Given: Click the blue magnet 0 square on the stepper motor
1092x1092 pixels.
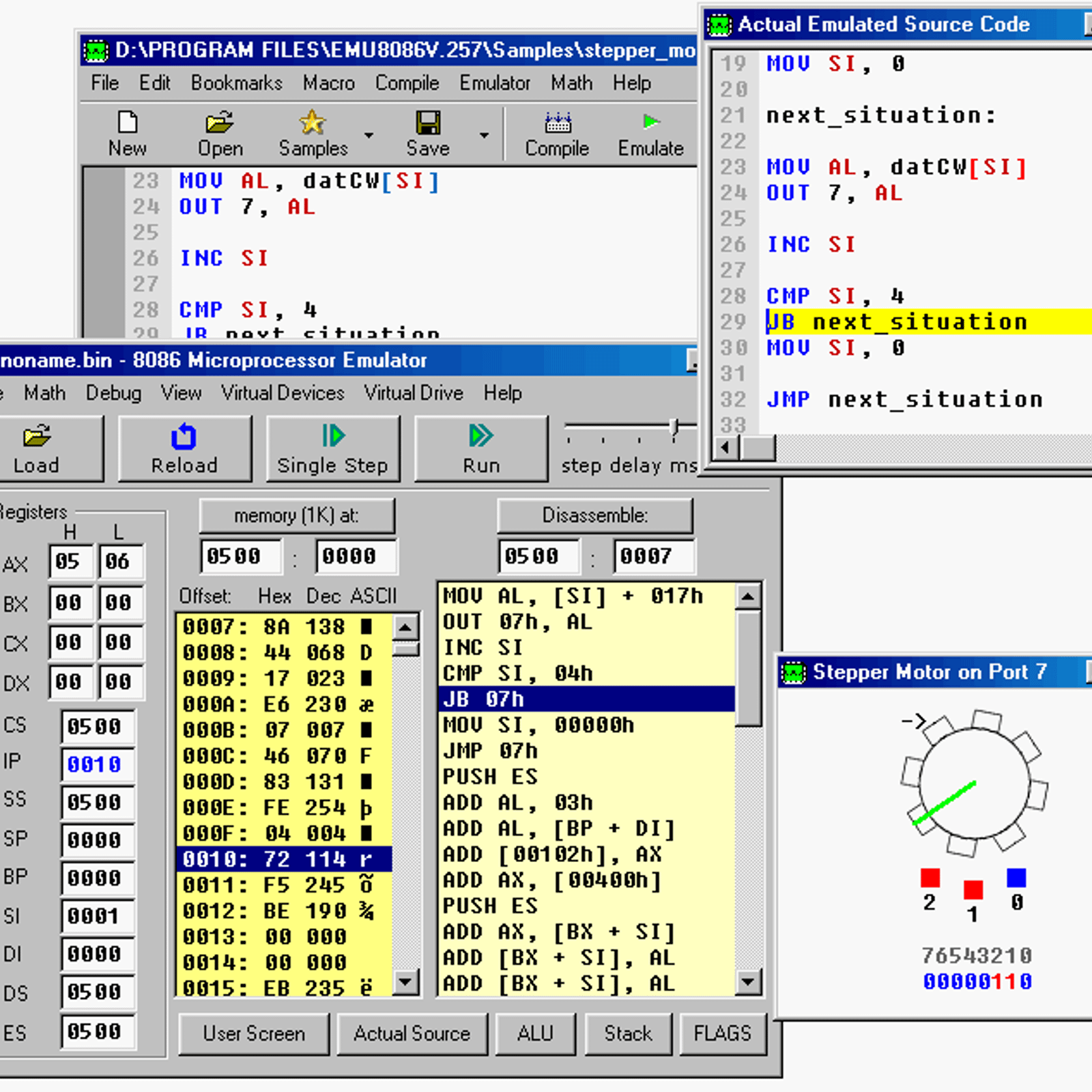Looking at the screenshot, I should [x=1016, y=878].
